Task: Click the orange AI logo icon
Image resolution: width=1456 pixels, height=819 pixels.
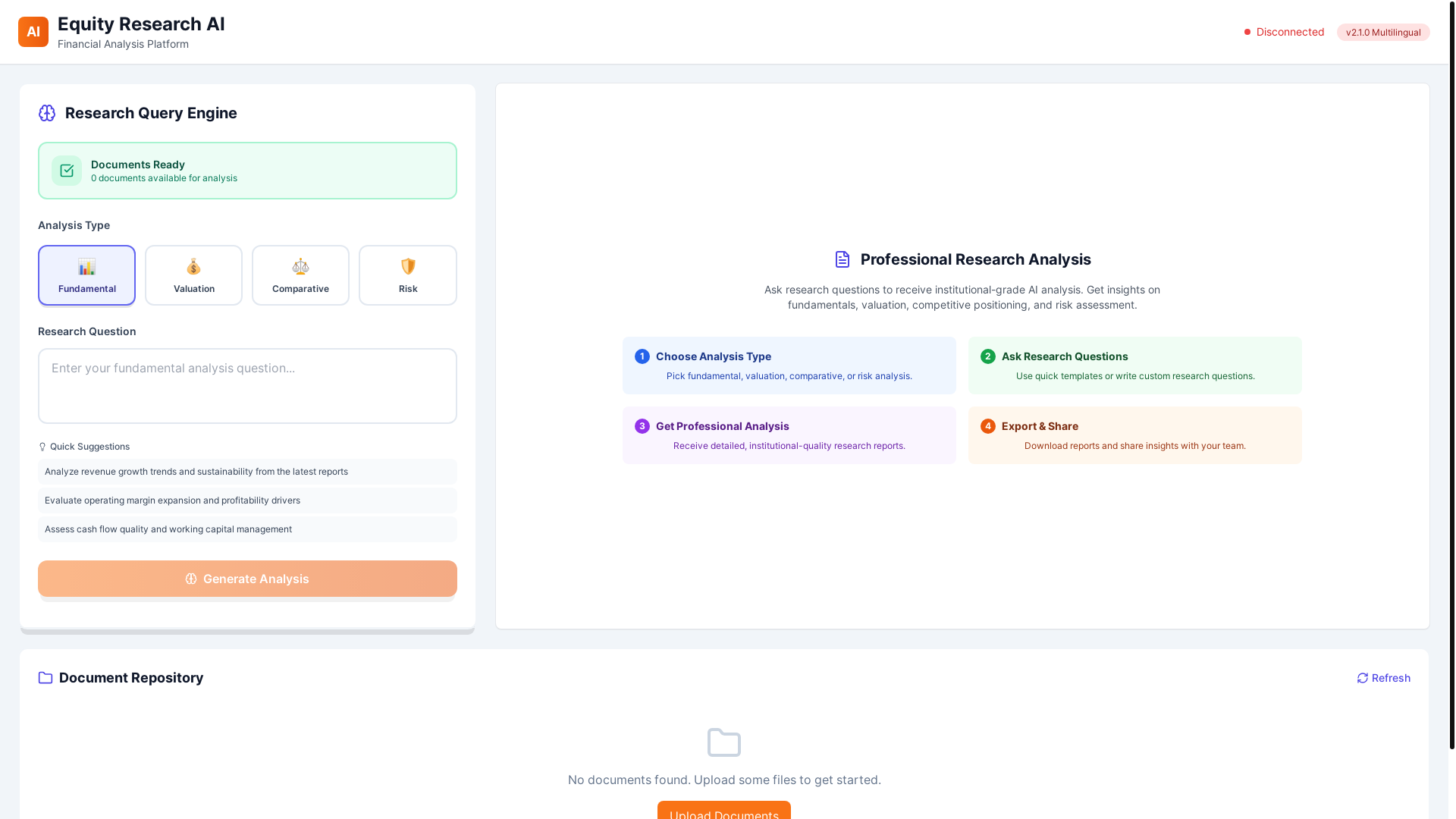Action: point(33,32)
